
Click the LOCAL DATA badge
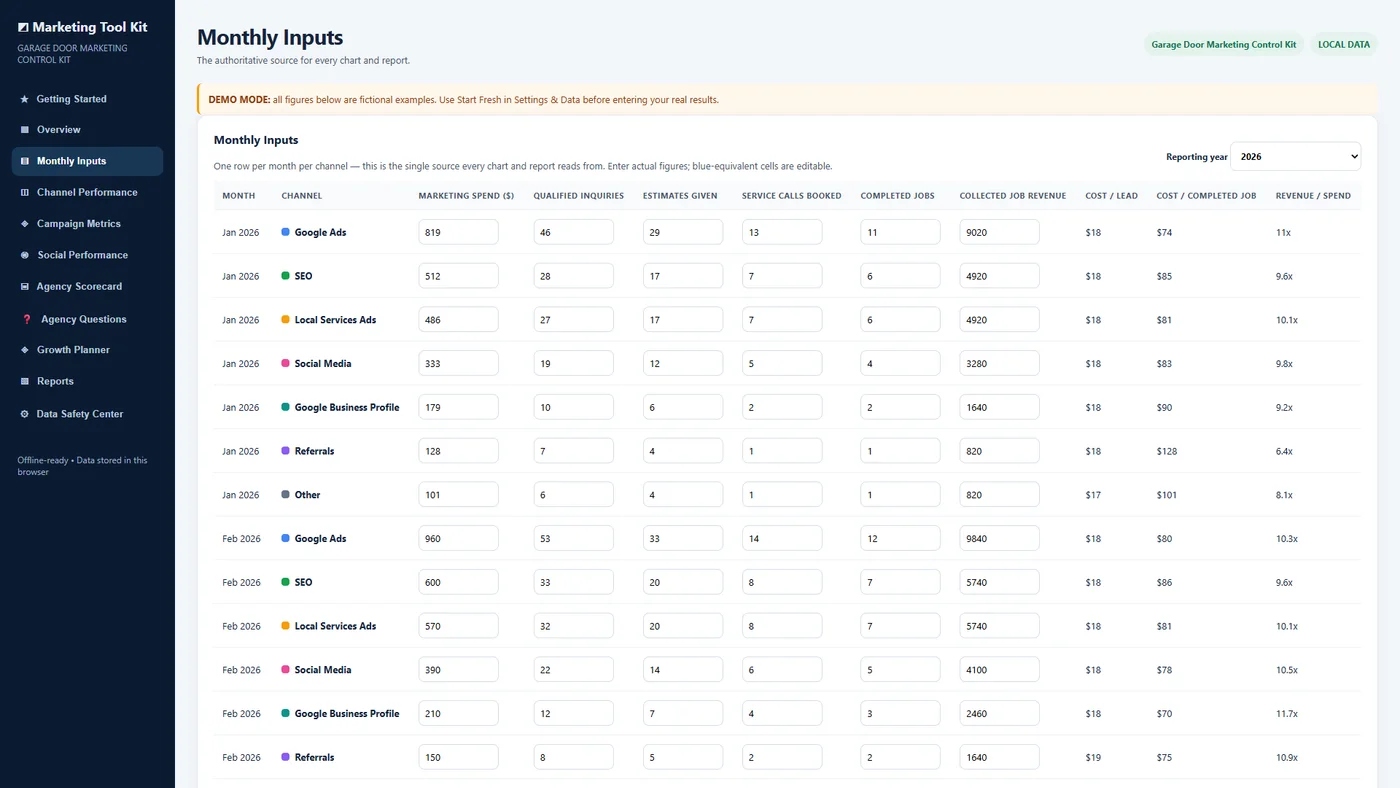pyautogui.click(x=1344, y=45)
